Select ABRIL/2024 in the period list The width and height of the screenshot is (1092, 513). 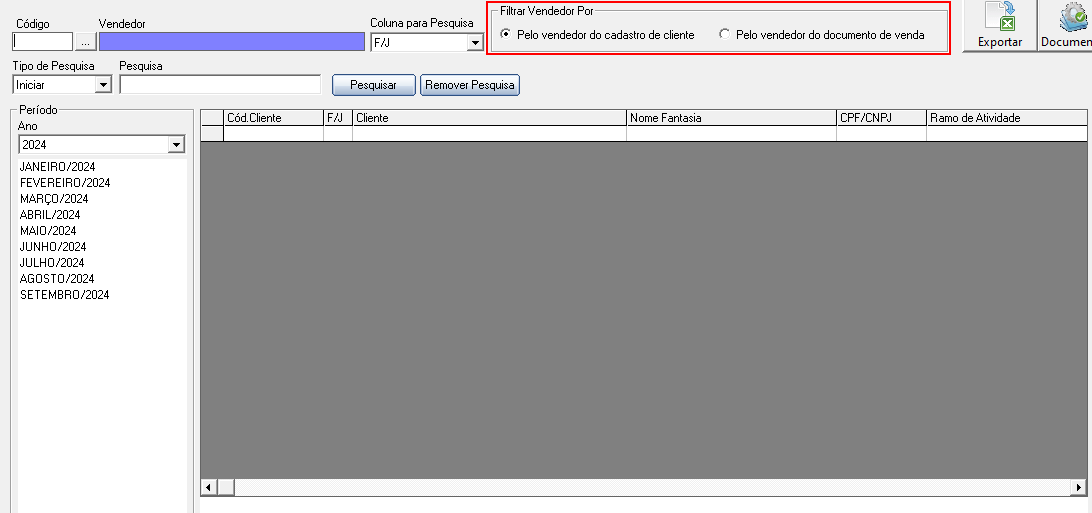point(50,215)
